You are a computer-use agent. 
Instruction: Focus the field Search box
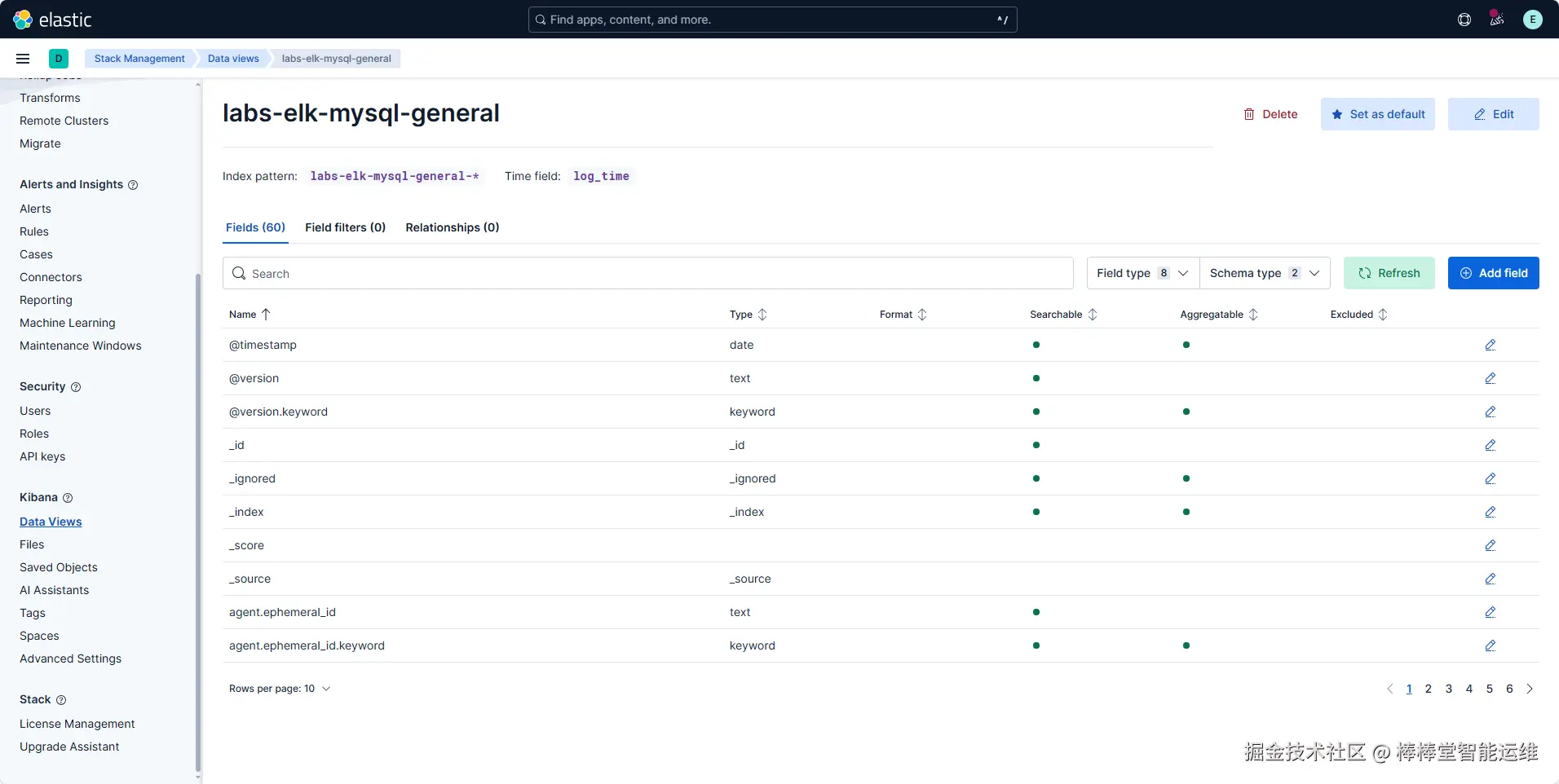point(648,273)
